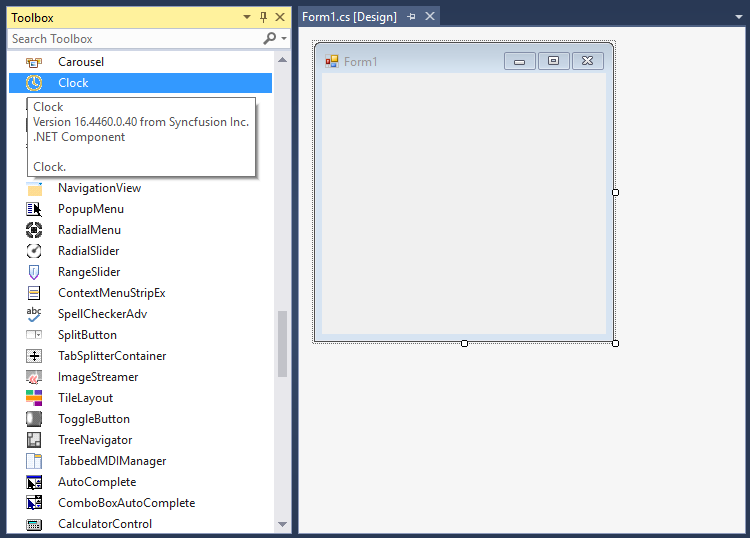Select the TabSplitterContainer icon
The height and width of the screenshot is (538, 750).
[34, 356]
